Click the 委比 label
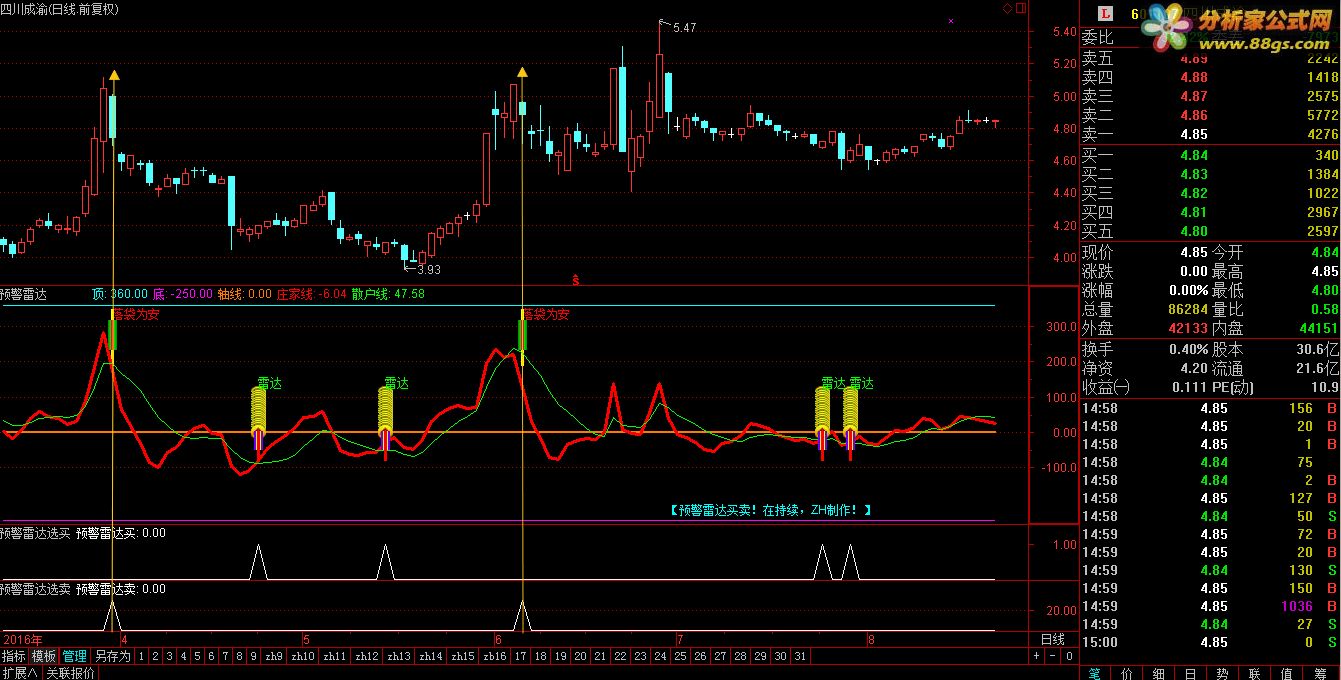 1097,38
